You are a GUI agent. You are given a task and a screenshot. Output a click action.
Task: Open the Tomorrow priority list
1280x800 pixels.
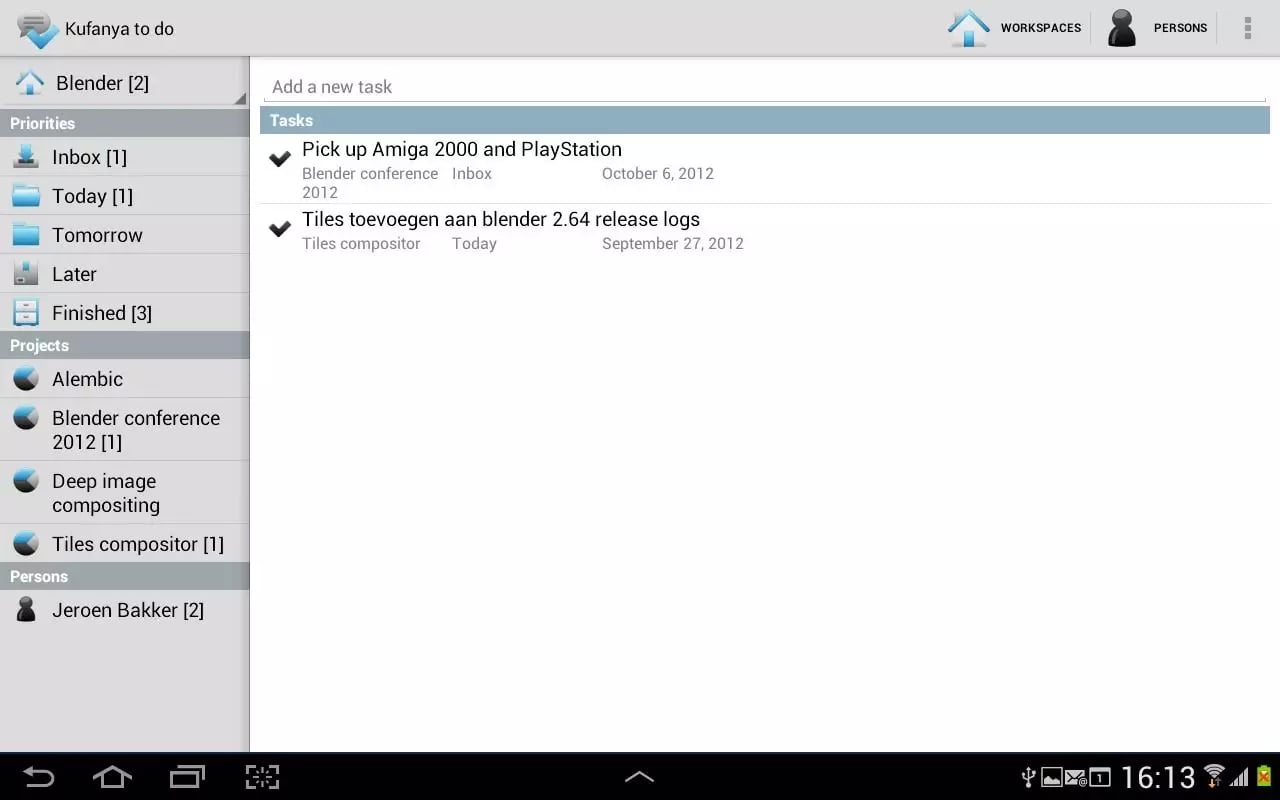point(124,235)
